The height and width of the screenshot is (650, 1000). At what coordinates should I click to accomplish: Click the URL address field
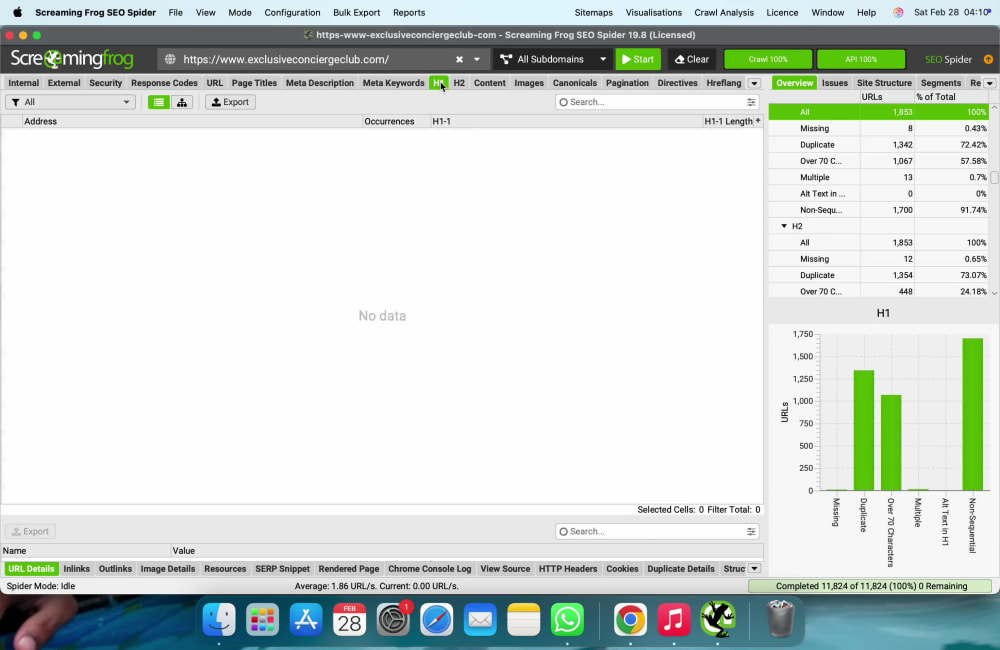[317, 59]
